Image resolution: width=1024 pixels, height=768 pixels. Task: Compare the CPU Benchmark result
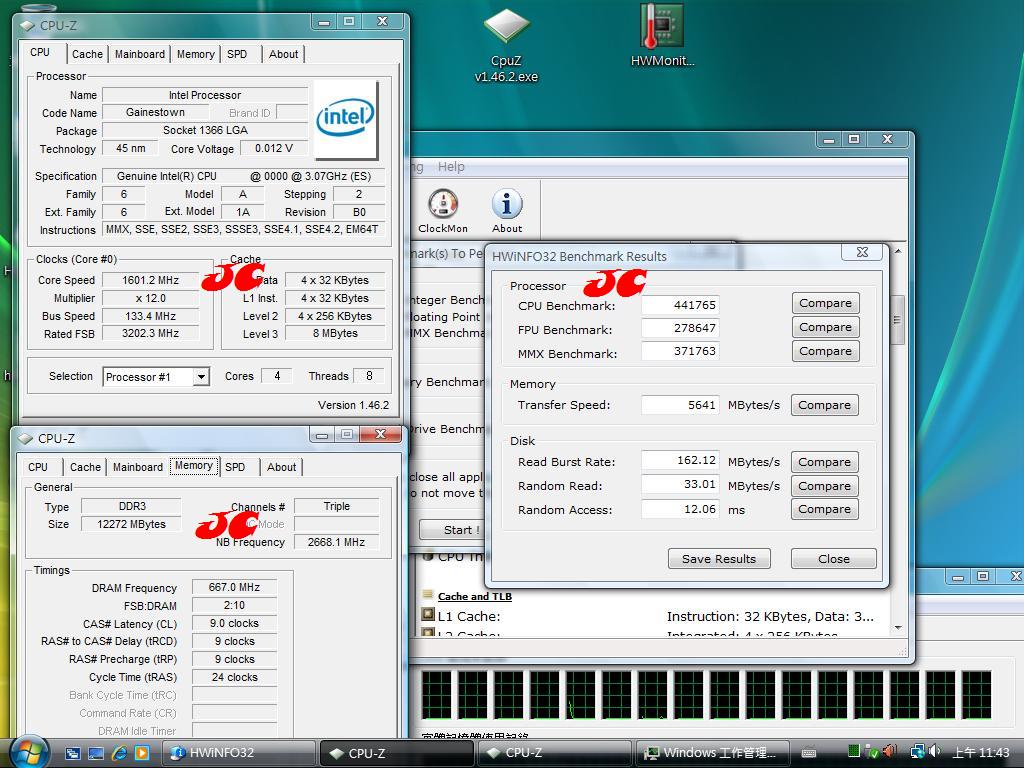tap(825, 303)
